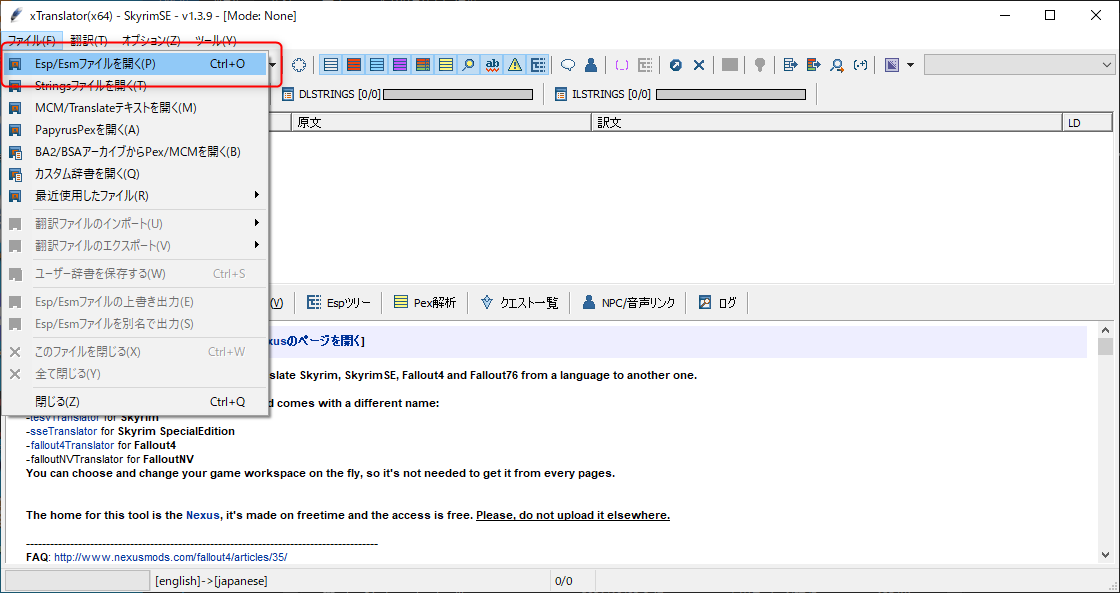Select PapyrusPexを開く(A) menu item

point(135,130)
